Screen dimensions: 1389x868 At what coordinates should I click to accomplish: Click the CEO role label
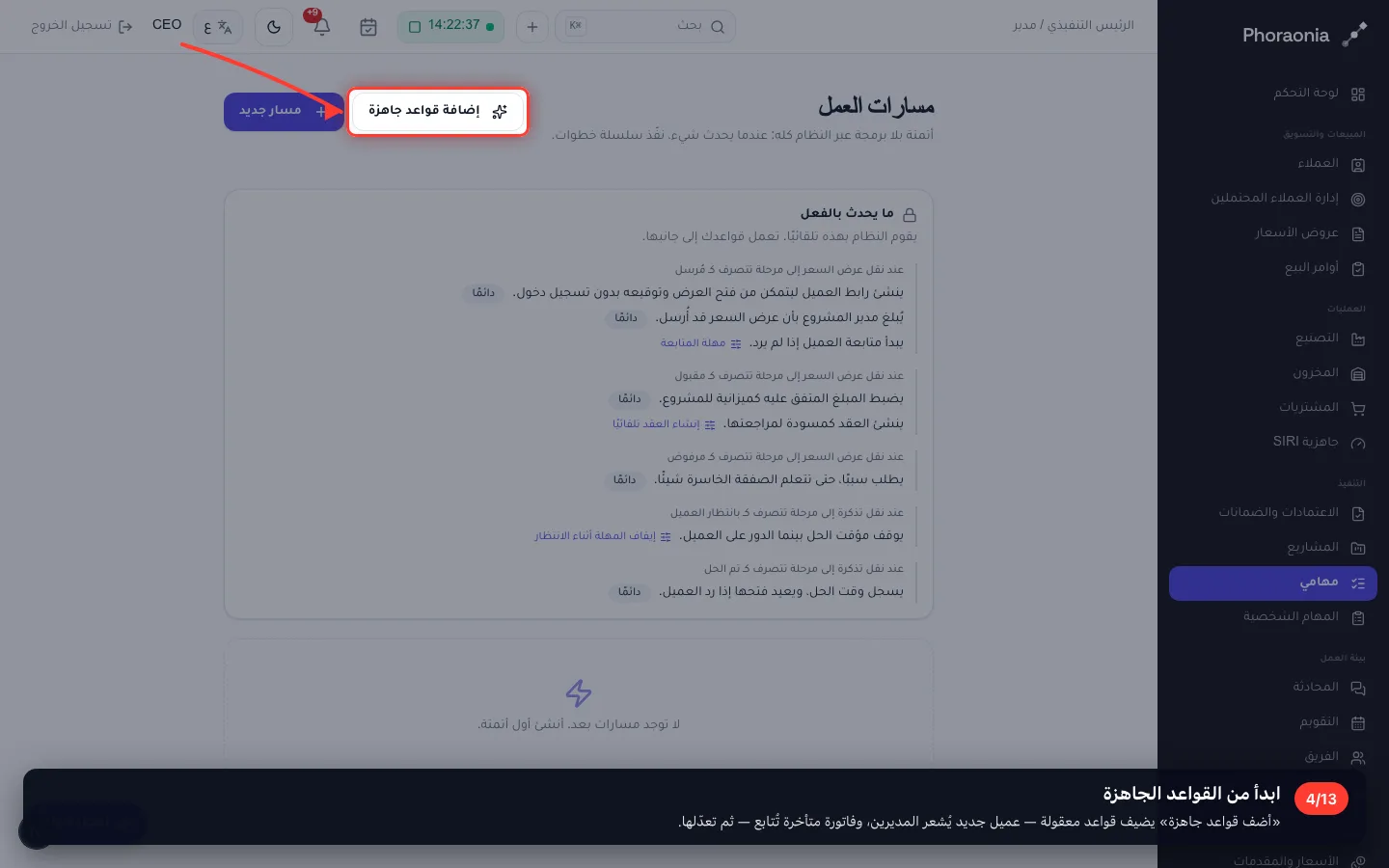[167, 25]
